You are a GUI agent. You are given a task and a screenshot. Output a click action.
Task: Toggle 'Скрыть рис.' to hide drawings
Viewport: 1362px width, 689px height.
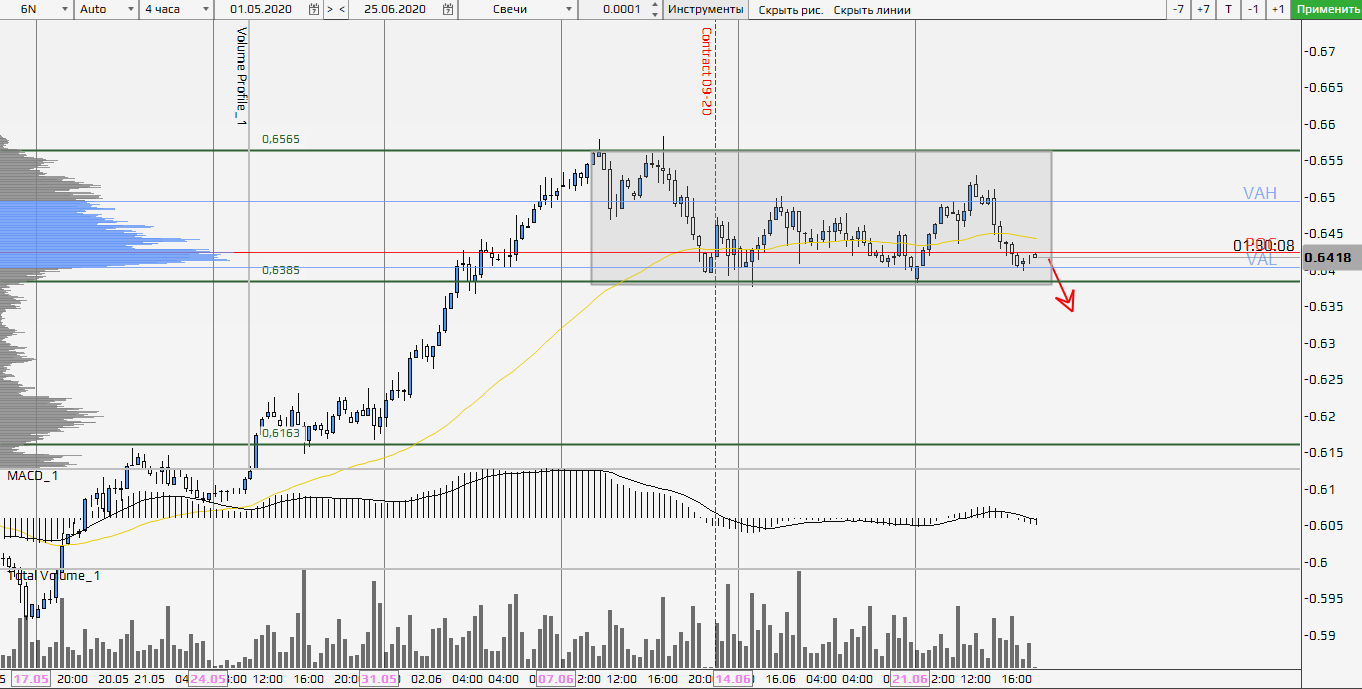791,10
